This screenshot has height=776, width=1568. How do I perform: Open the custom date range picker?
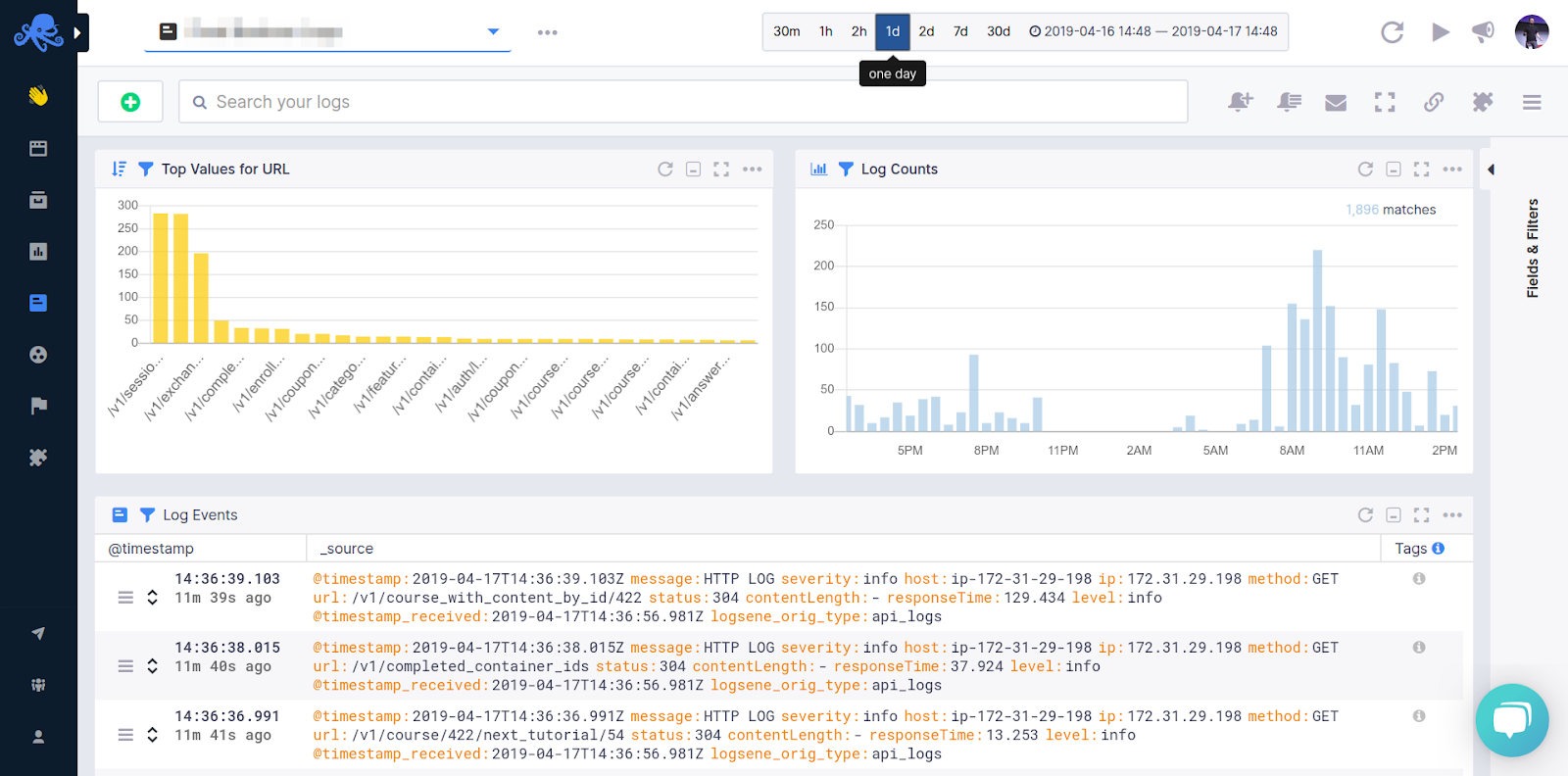point(1152,31)
